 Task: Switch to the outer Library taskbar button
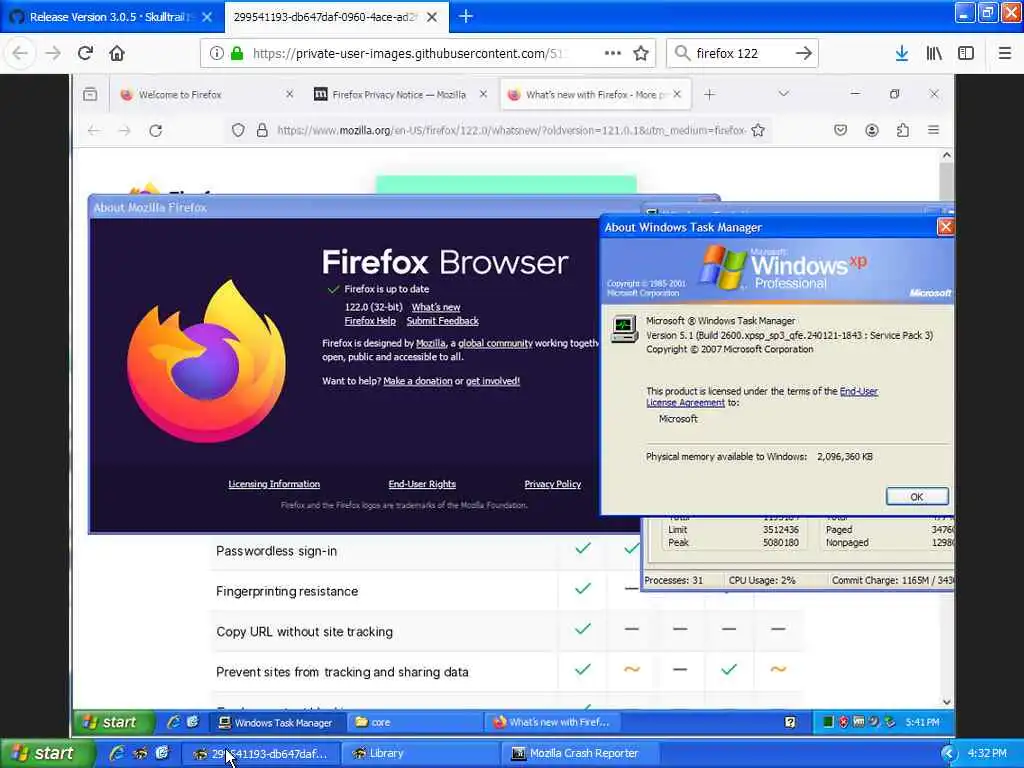[x=421, y=753]
